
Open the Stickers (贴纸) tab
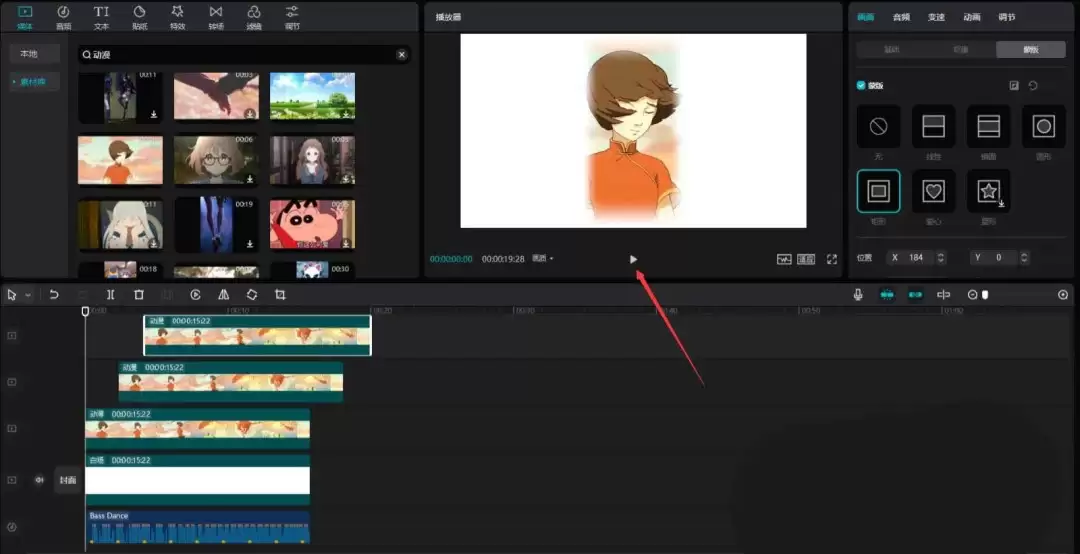[x=140, y=17]
